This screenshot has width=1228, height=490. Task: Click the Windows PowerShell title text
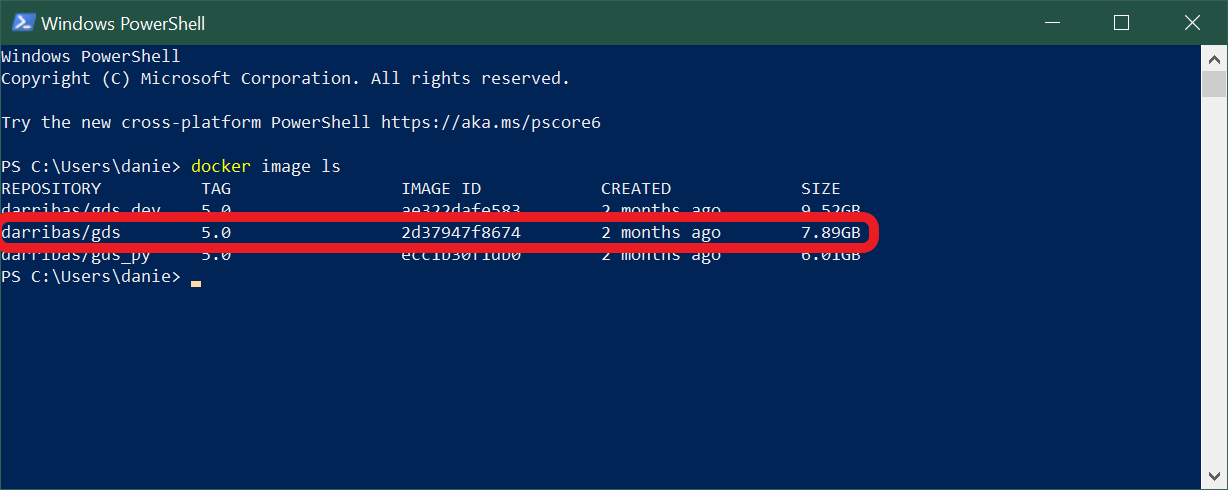click(124, 22)
